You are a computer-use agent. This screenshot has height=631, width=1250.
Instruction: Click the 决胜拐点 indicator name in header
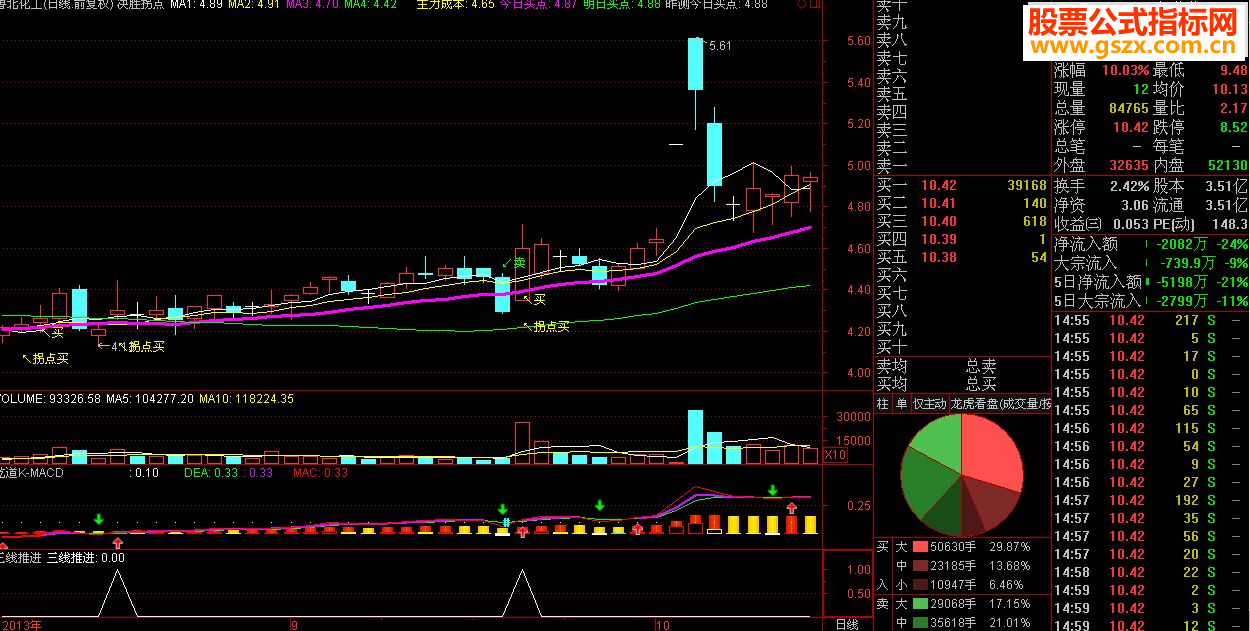click(140, 5)
